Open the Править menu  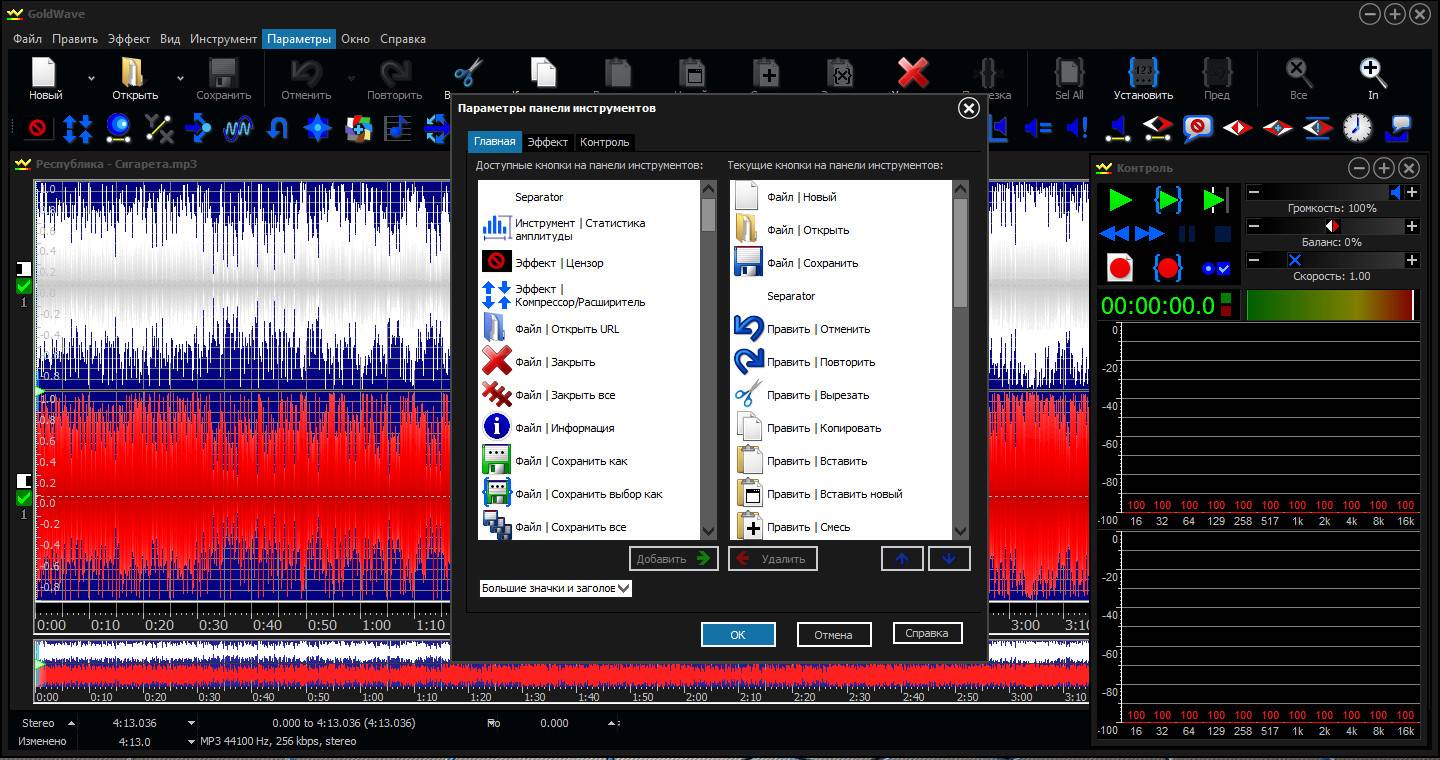tap(75, 39)
